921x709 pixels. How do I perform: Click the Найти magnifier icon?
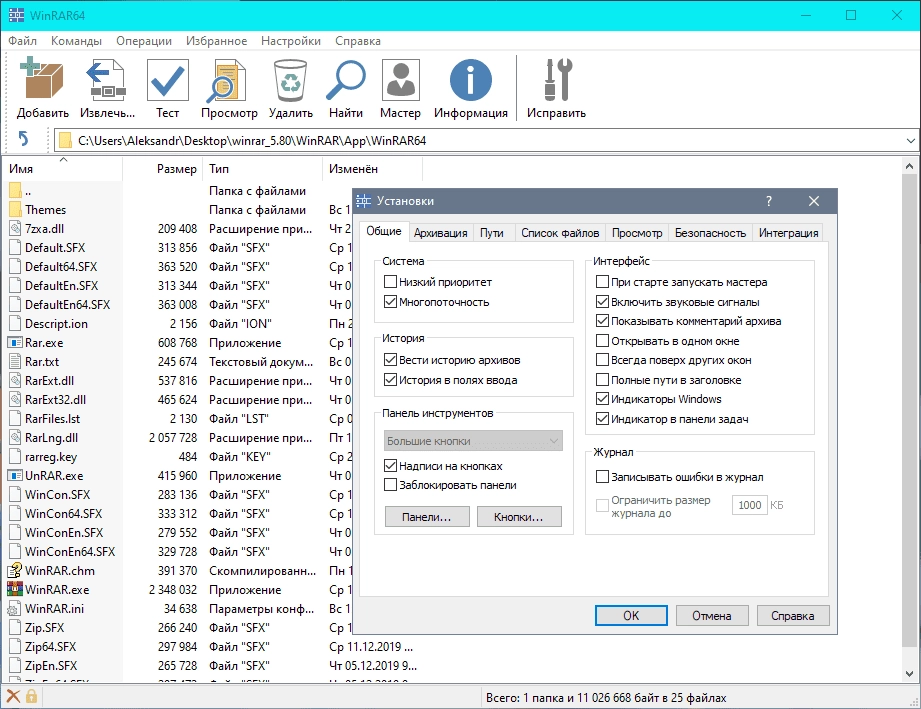(x=345, y=80)
